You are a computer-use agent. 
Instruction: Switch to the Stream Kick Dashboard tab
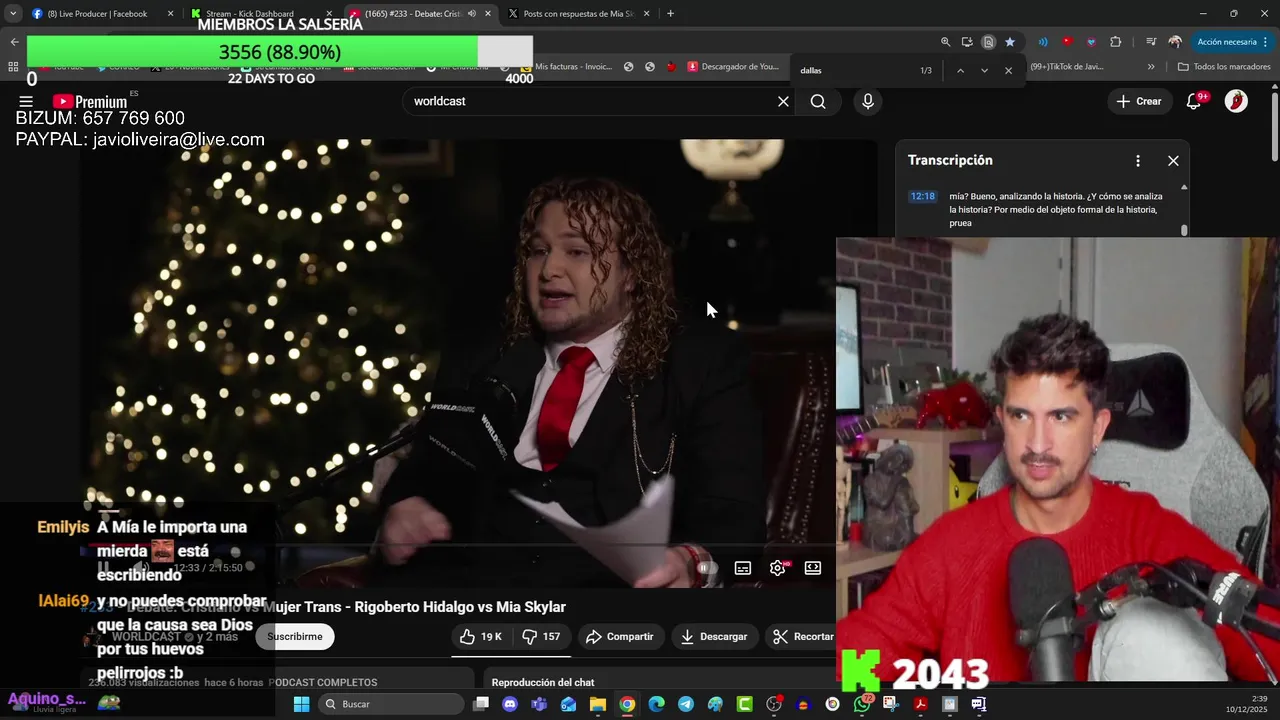point(250,14)
